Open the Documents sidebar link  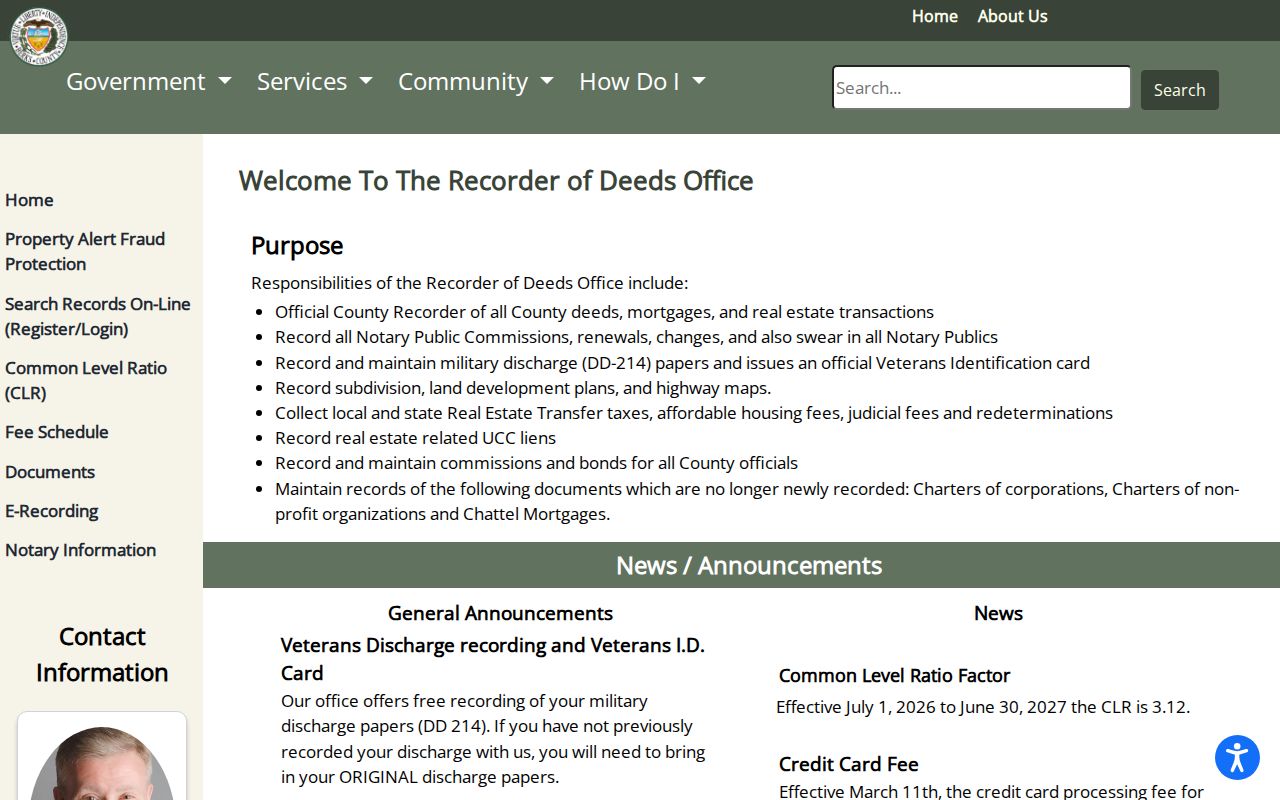pyautogui.click(x=50, y=472)
